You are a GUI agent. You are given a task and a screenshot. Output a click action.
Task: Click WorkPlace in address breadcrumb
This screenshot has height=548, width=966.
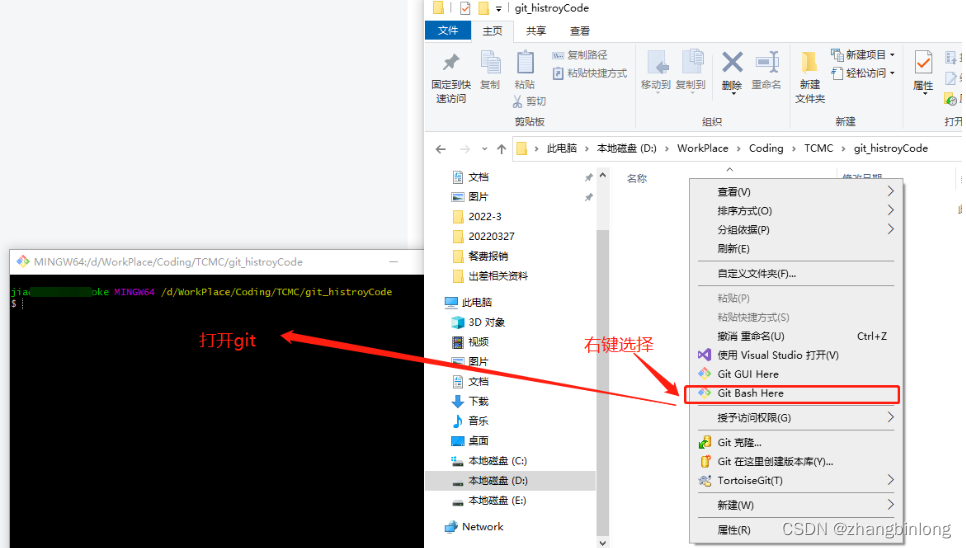(702, 148)
